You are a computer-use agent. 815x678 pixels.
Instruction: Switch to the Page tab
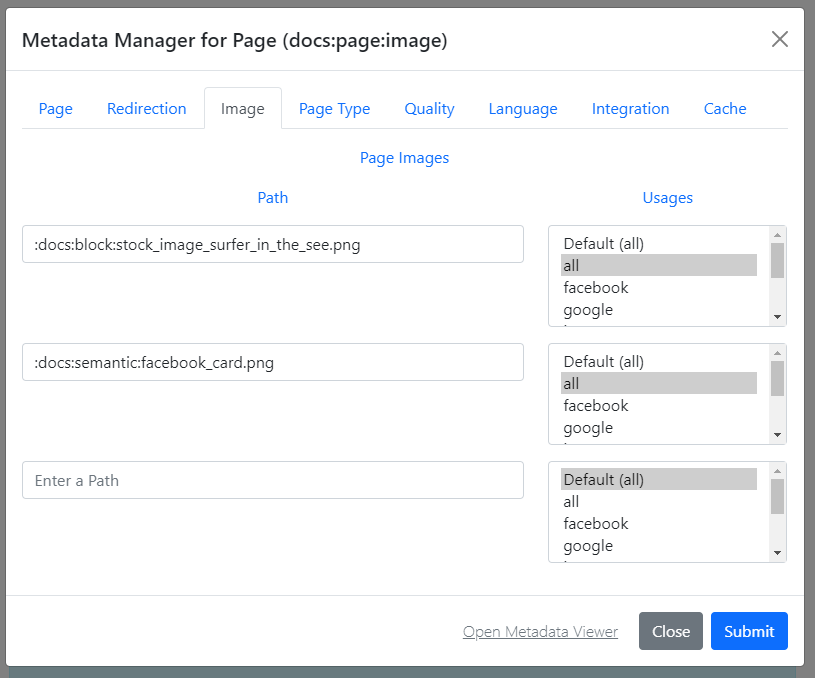click(55, 108)
